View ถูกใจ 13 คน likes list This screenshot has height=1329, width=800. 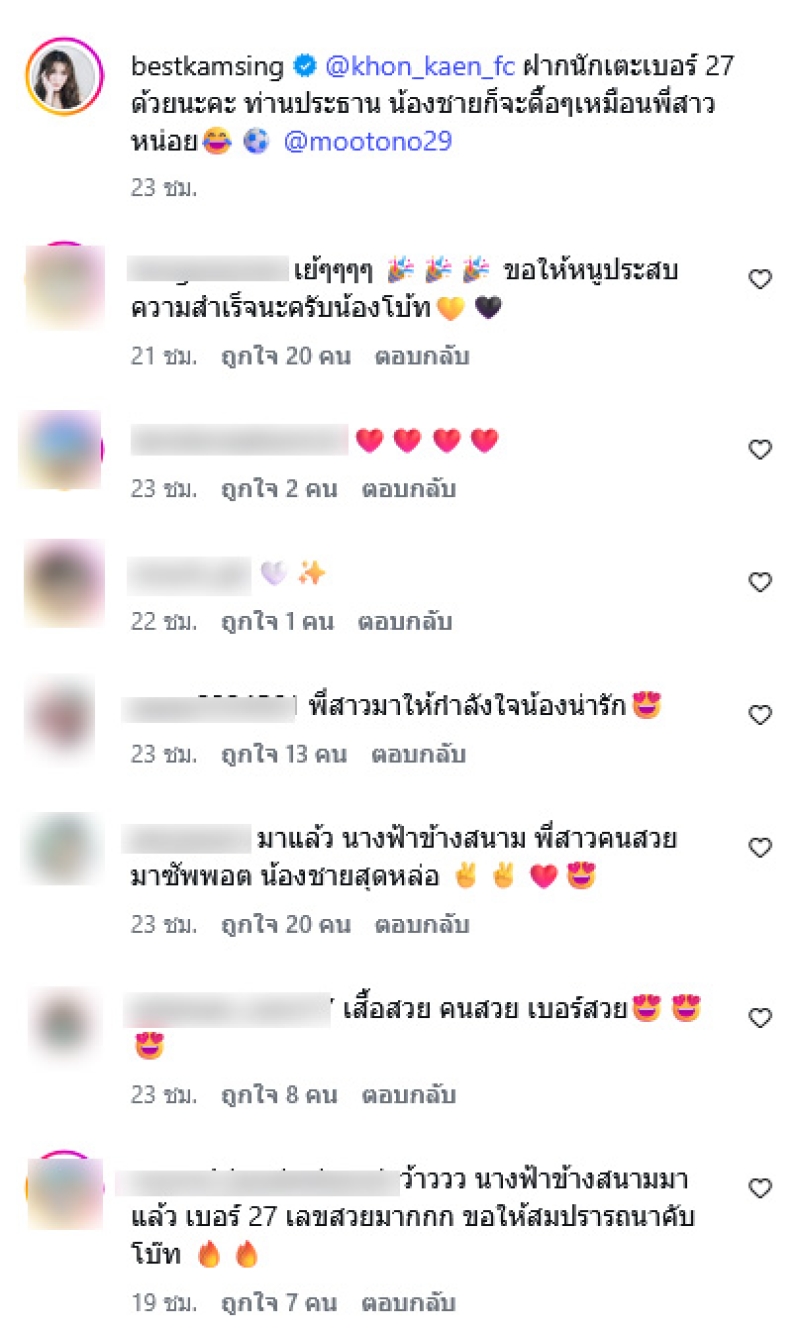[x=284, y=754]
